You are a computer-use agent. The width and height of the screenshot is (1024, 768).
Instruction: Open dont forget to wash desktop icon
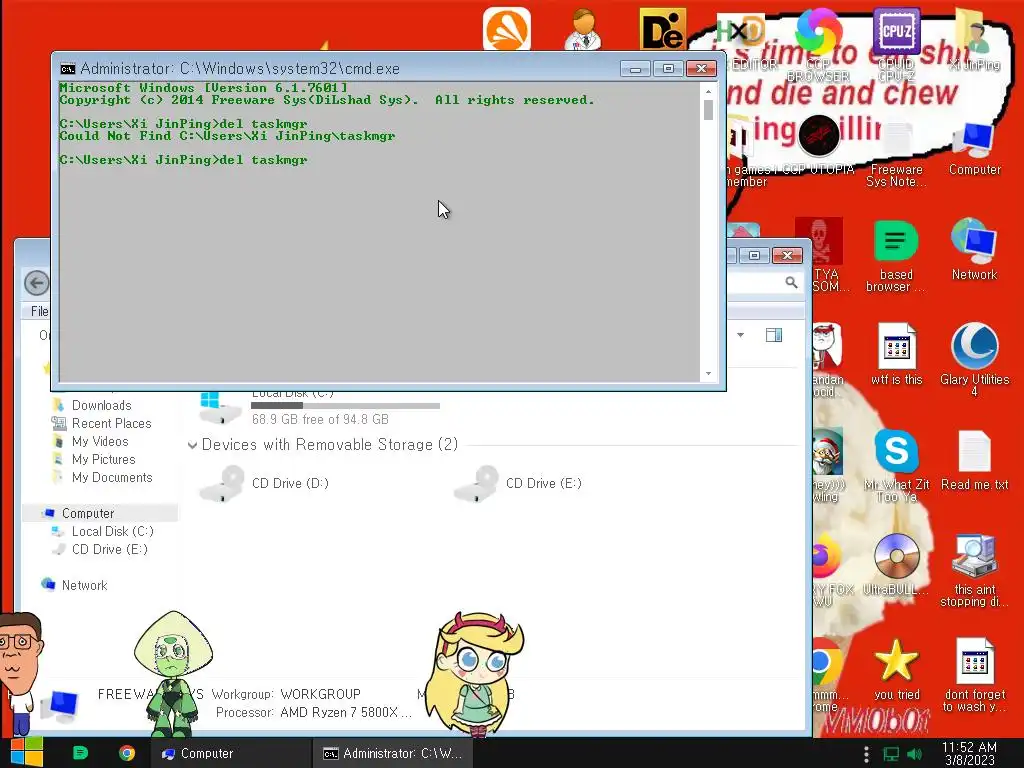974,675
